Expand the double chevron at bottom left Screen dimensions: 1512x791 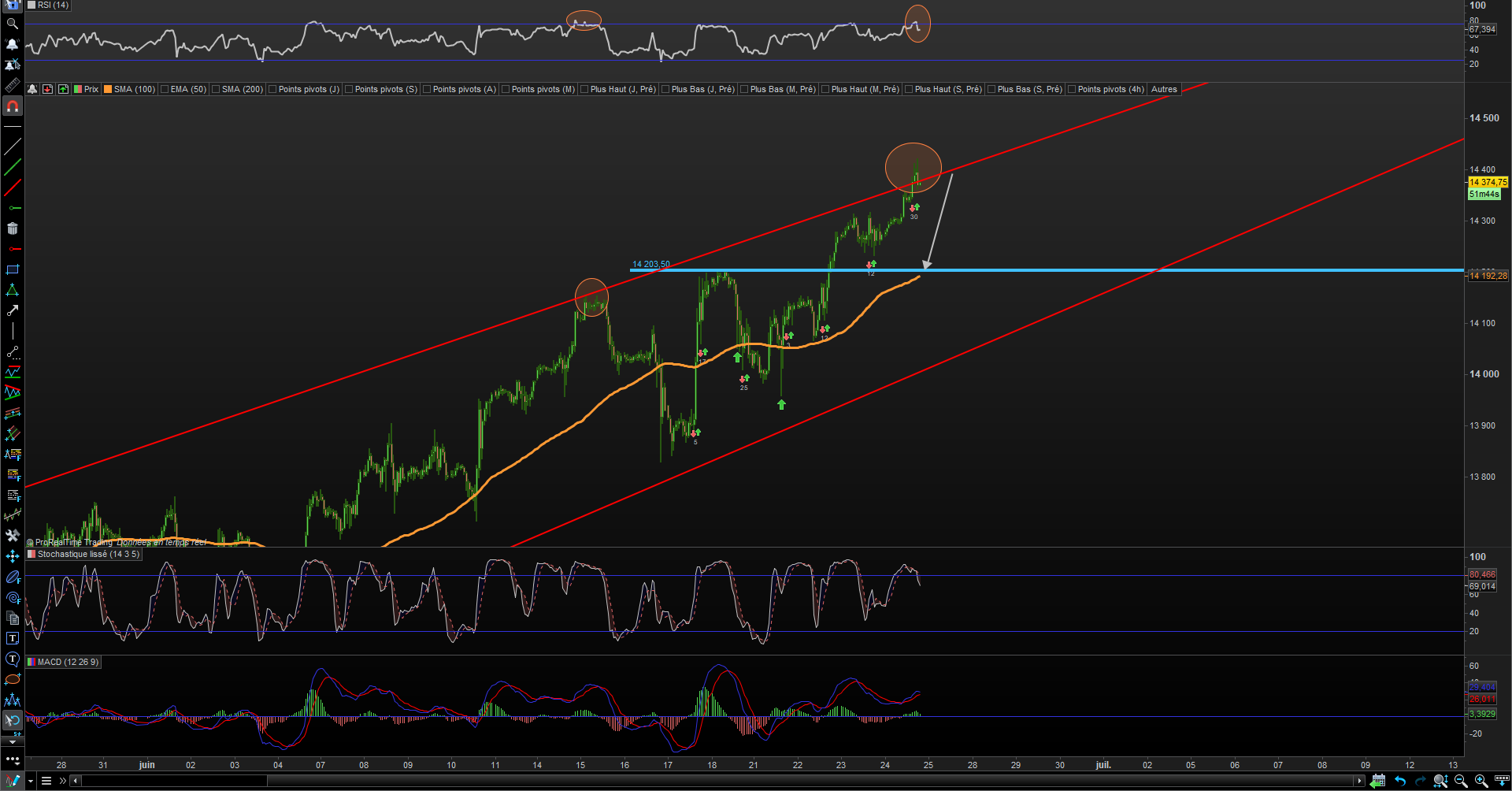tap(63, 781)
